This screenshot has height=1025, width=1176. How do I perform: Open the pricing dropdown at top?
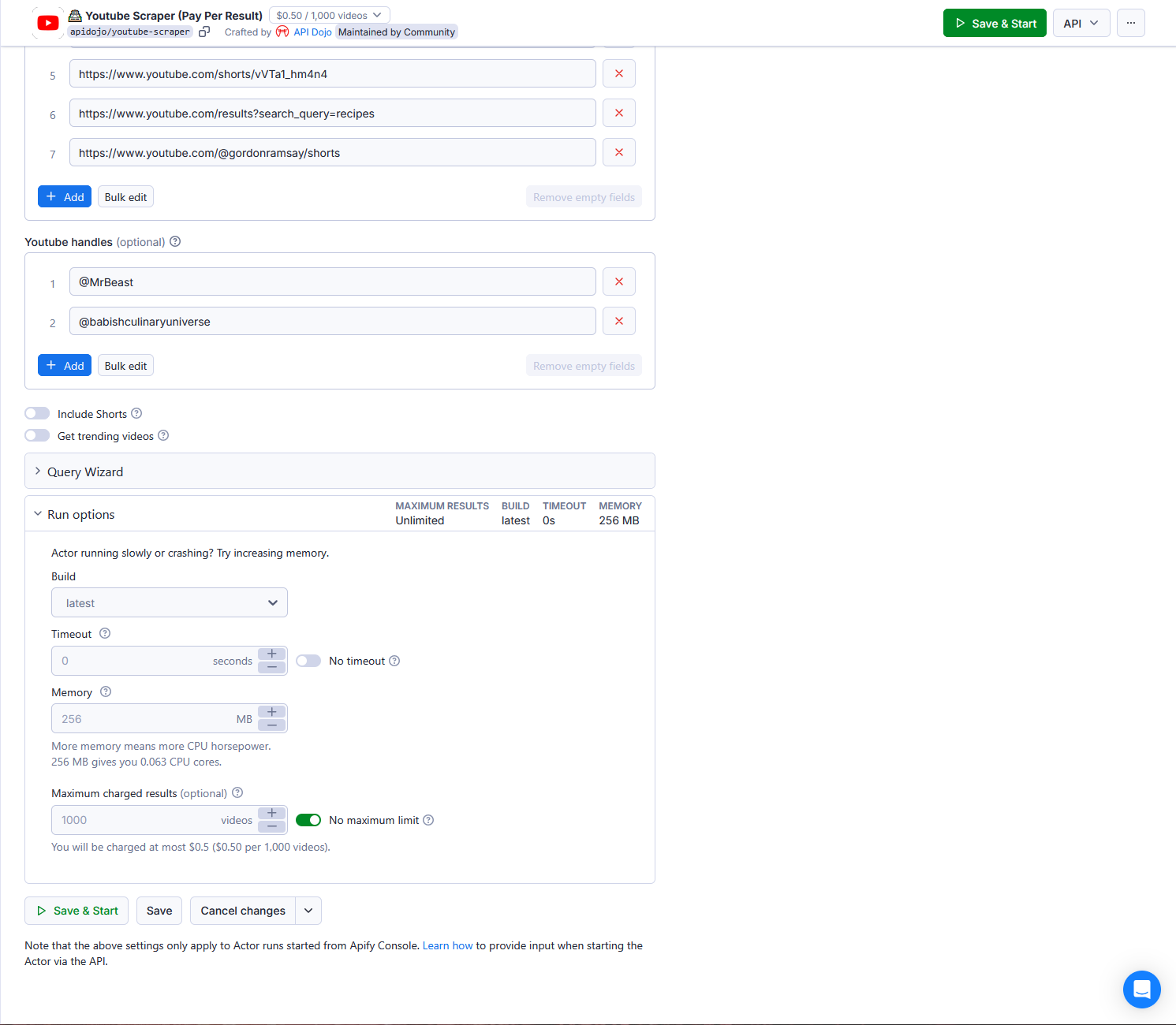[329, 15]
